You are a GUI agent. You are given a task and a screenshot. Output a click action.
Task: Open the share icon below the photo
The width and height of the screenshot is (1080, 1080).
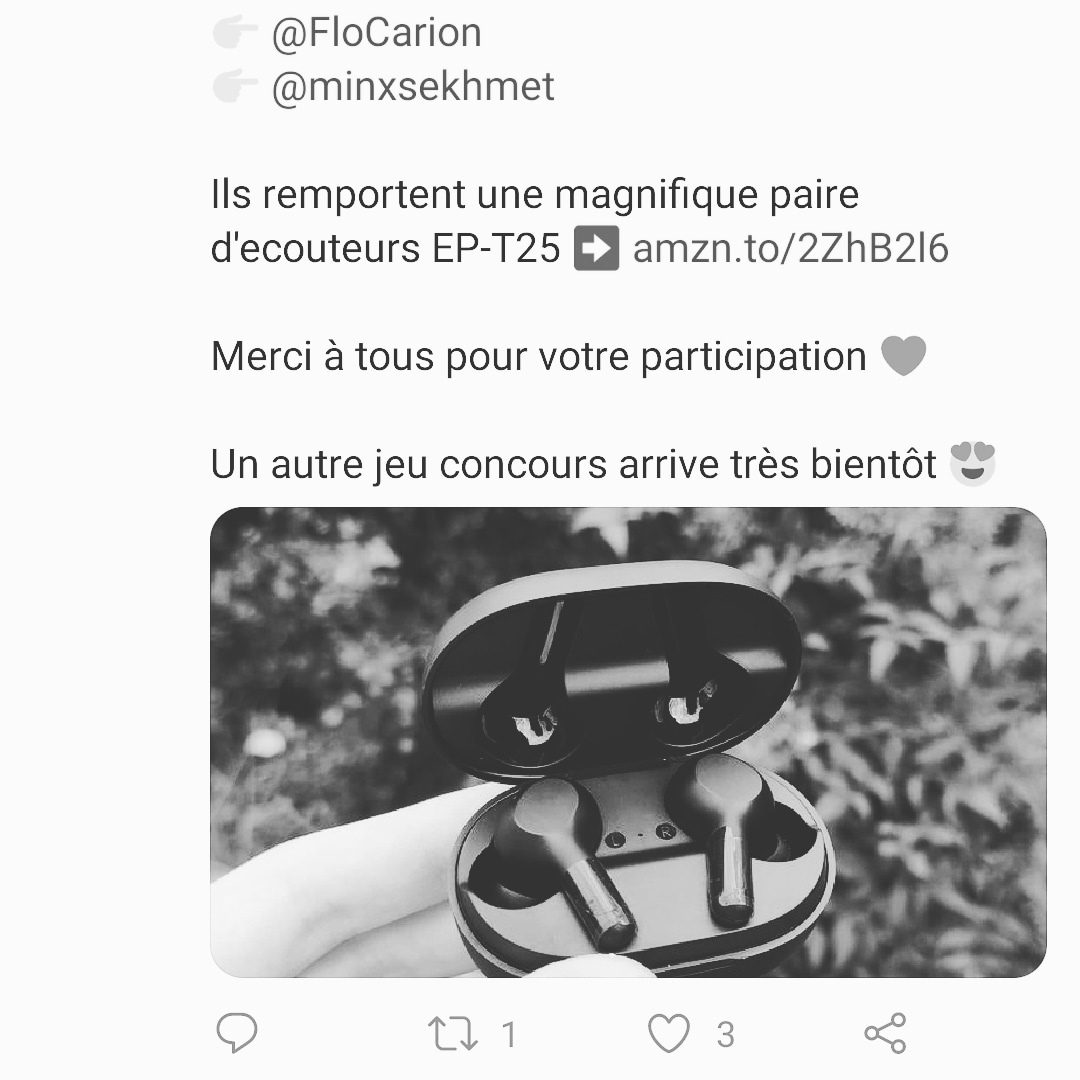(x=885, y=1033)
